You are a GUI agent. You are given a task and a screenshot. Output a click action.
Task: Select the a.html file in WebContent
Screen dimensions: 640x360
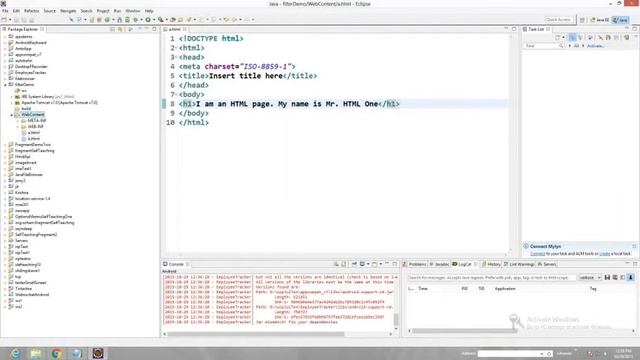pyautogui.click(x=33, y=133)
